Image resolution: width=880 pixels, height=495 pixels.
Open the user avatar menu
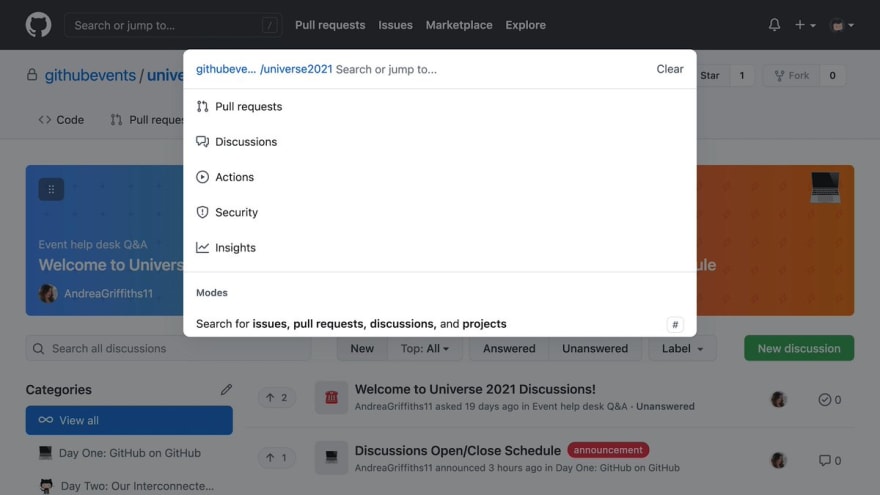[x=841, y=25]
